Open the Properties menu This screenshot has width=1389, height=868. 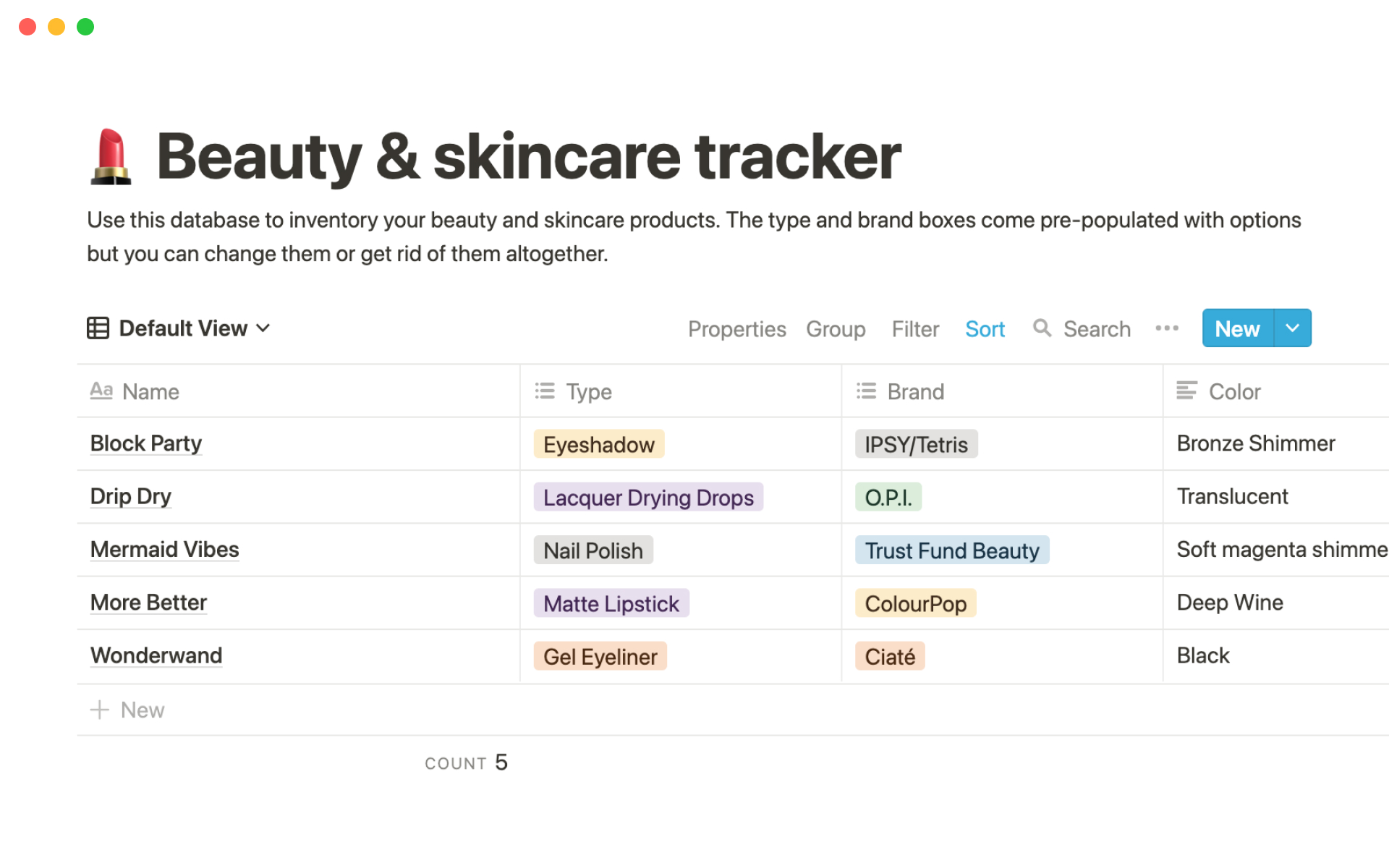(x=736, y=329)
